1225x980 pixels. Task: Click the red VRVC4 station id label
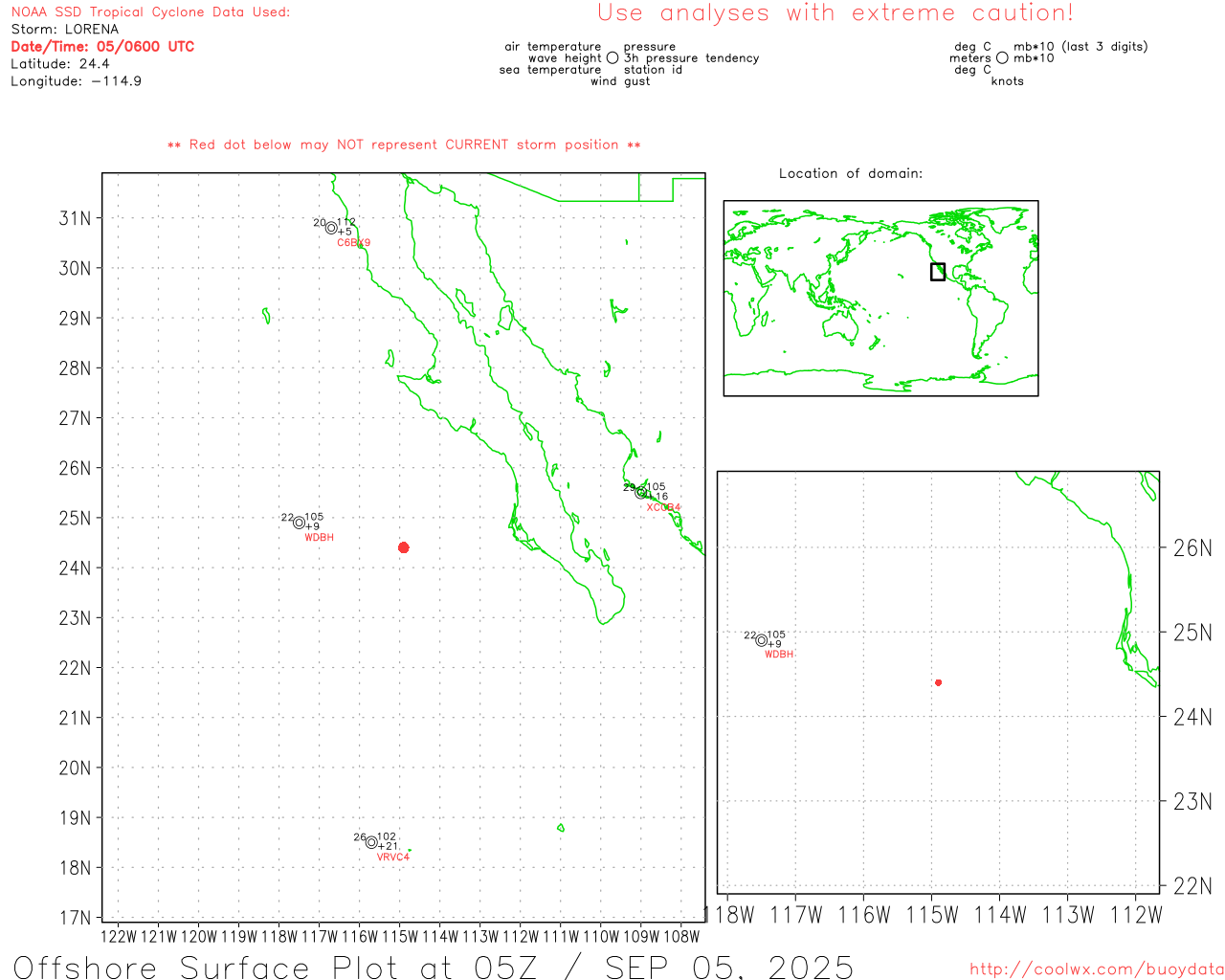(392, 857)
